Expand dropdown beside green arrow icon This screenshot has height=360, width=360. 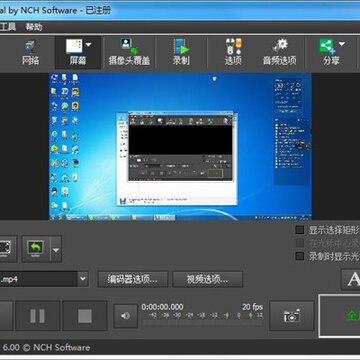point(56,249)
